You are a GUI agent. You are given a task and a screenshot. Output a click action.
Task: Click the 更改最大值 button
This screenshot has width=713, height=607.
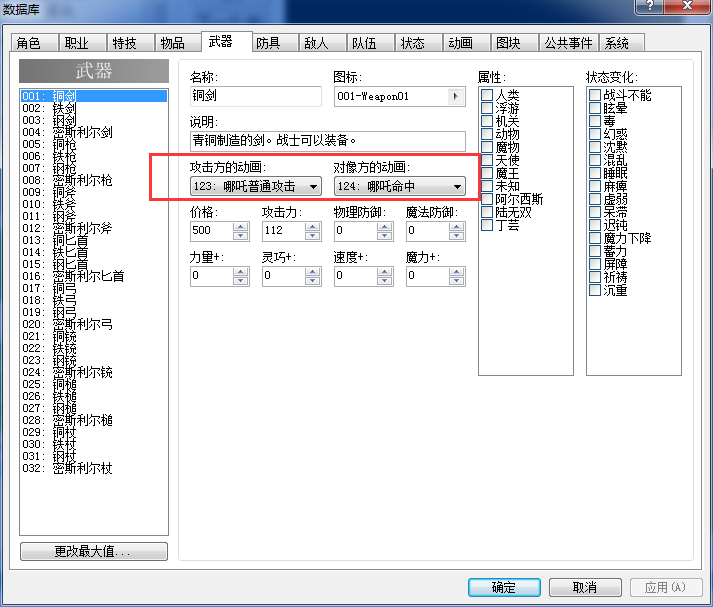(x=94, y=552)
